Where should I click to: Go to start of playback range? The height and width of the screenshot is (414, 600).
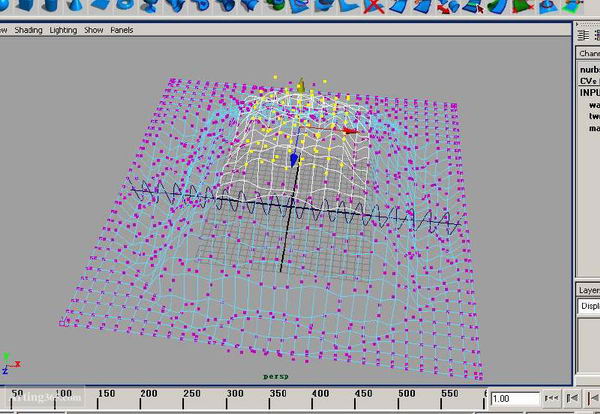click(551, 399)
